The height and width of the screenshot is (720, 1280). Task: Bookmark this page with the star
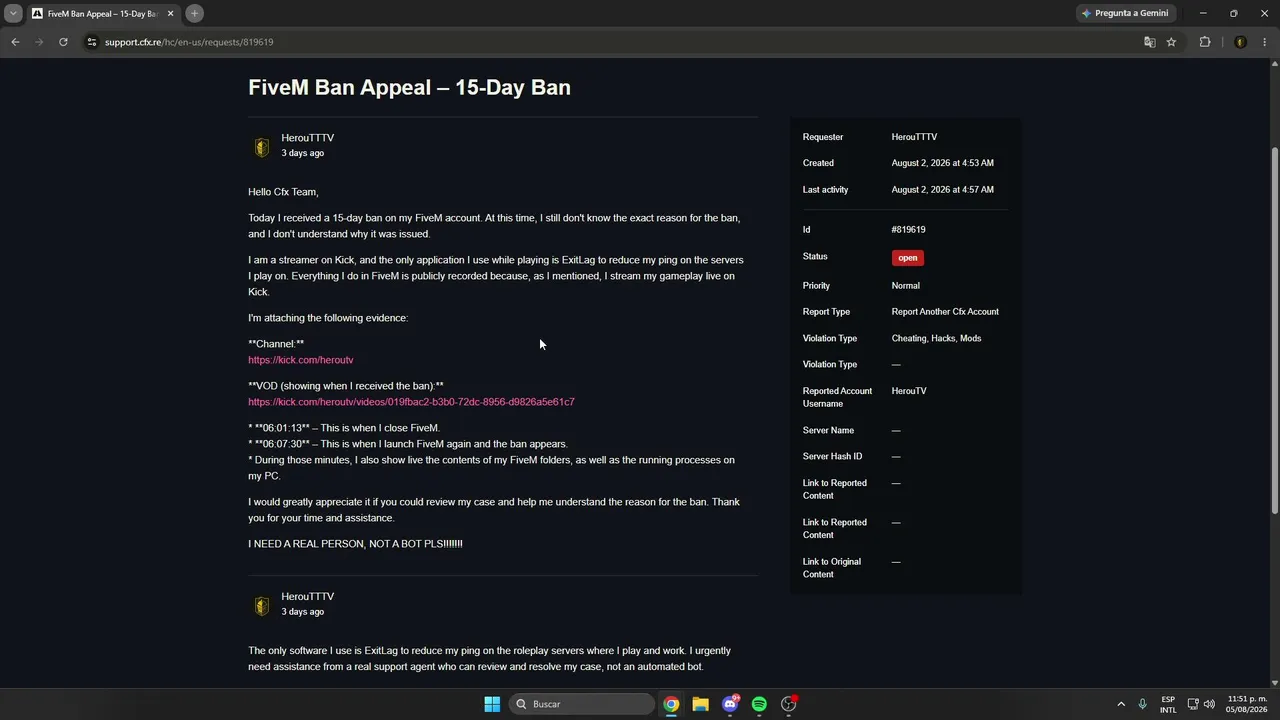(1171, 42)
